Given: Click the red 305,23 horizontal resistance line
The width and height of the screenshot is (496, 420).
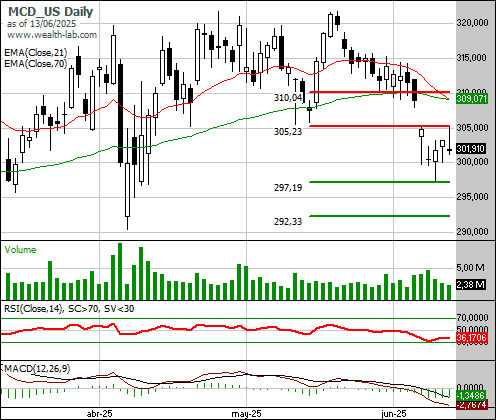Looking at the screenshot, I should coord(380,126).
